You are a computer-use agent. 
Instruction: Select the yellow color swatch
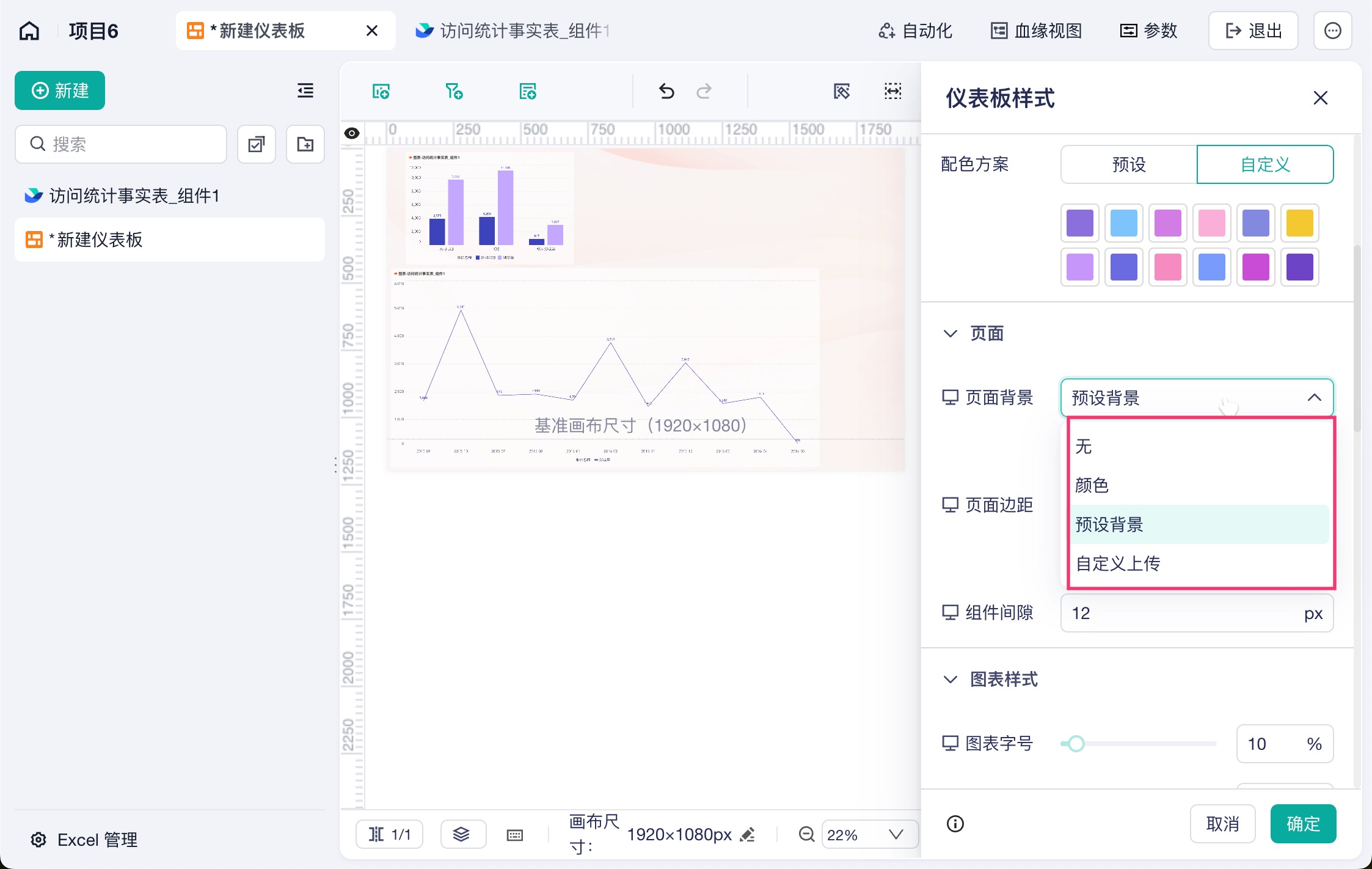point(1299,223)
